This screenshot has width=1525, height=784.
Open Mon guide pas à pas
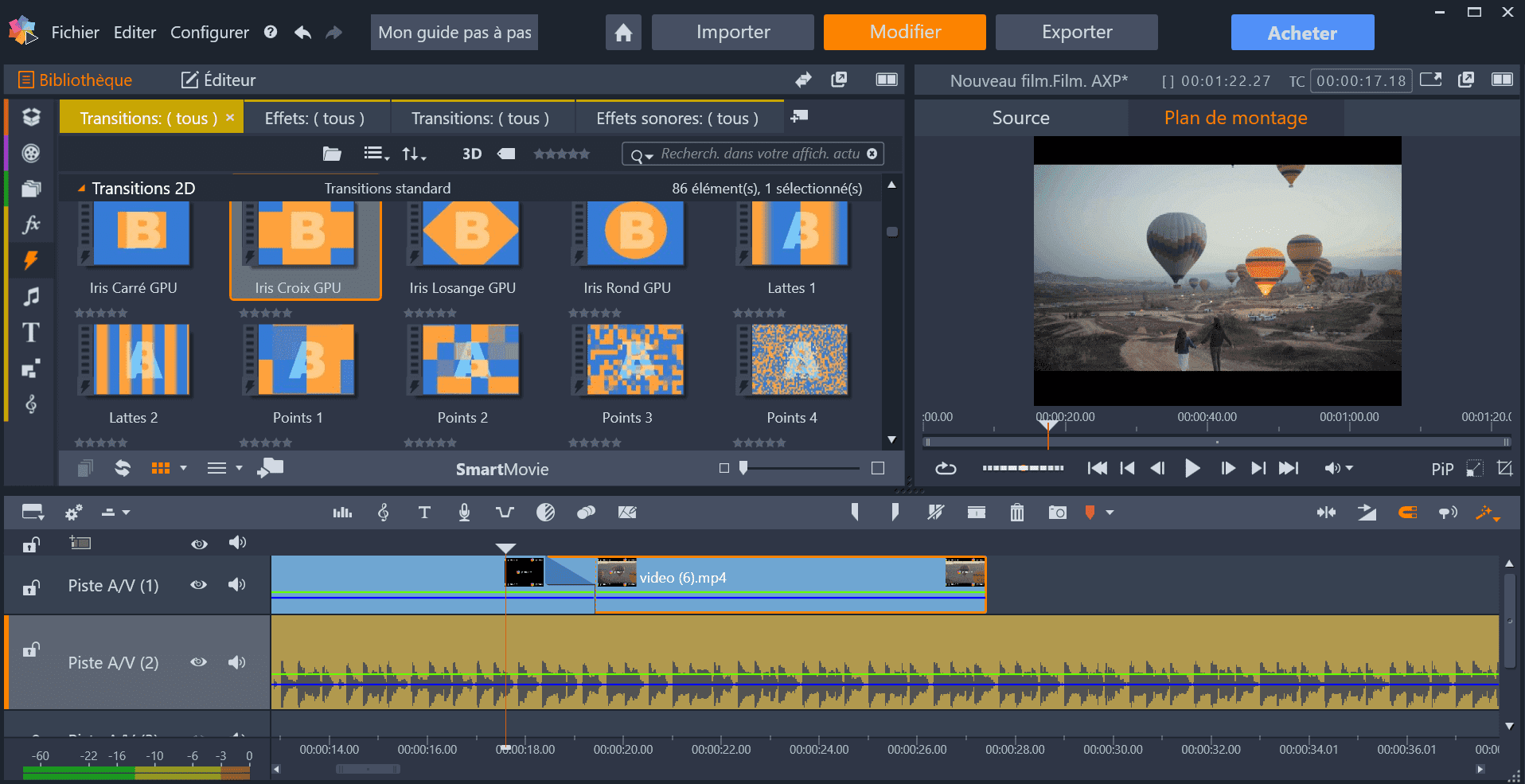coord(454,32)
